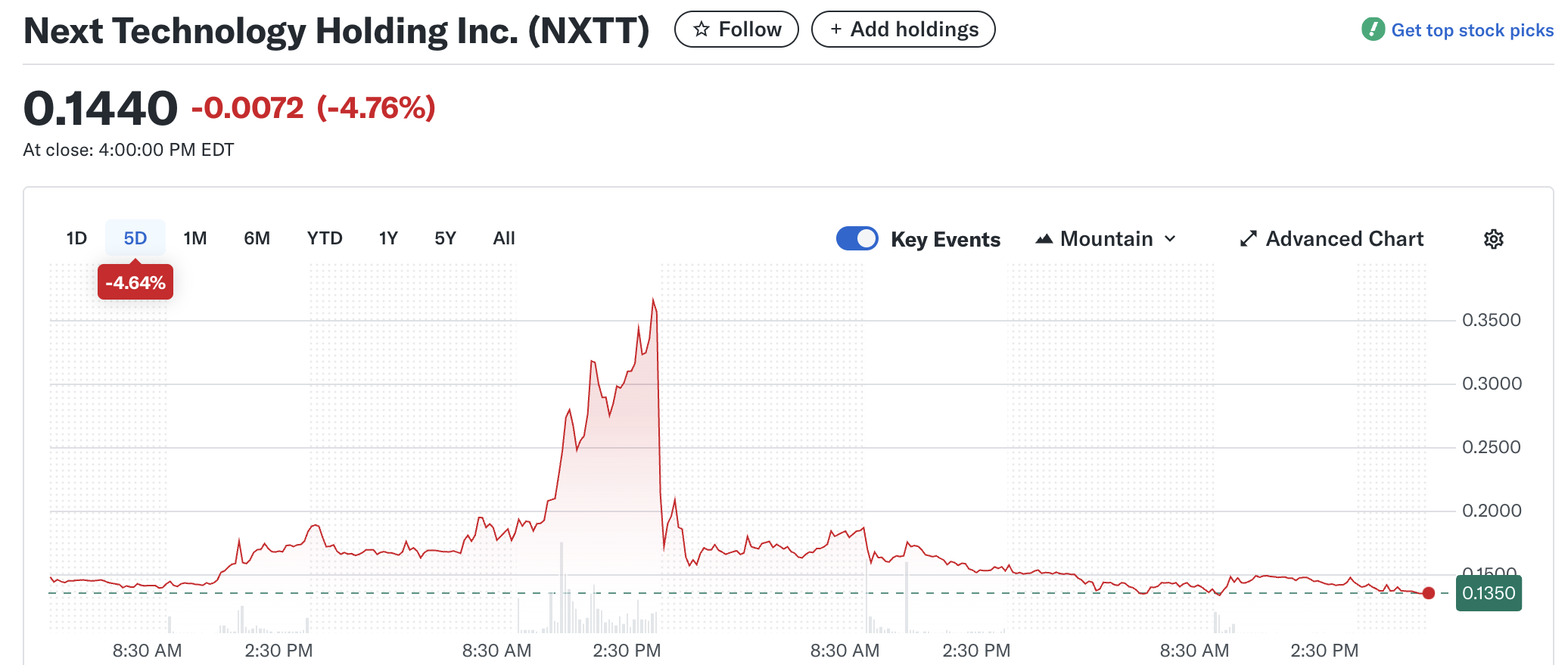Disable the Key Events toggle
The height and width of the screenshot is (665, 1568).
(856, 238)
